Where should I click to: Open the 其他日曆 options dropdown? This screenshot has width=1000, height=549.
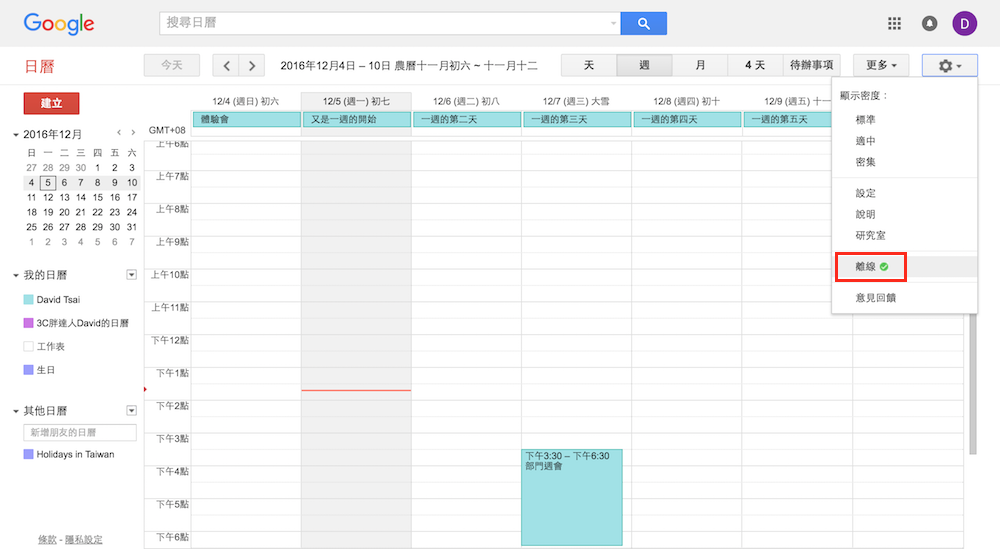coord(131,411)
